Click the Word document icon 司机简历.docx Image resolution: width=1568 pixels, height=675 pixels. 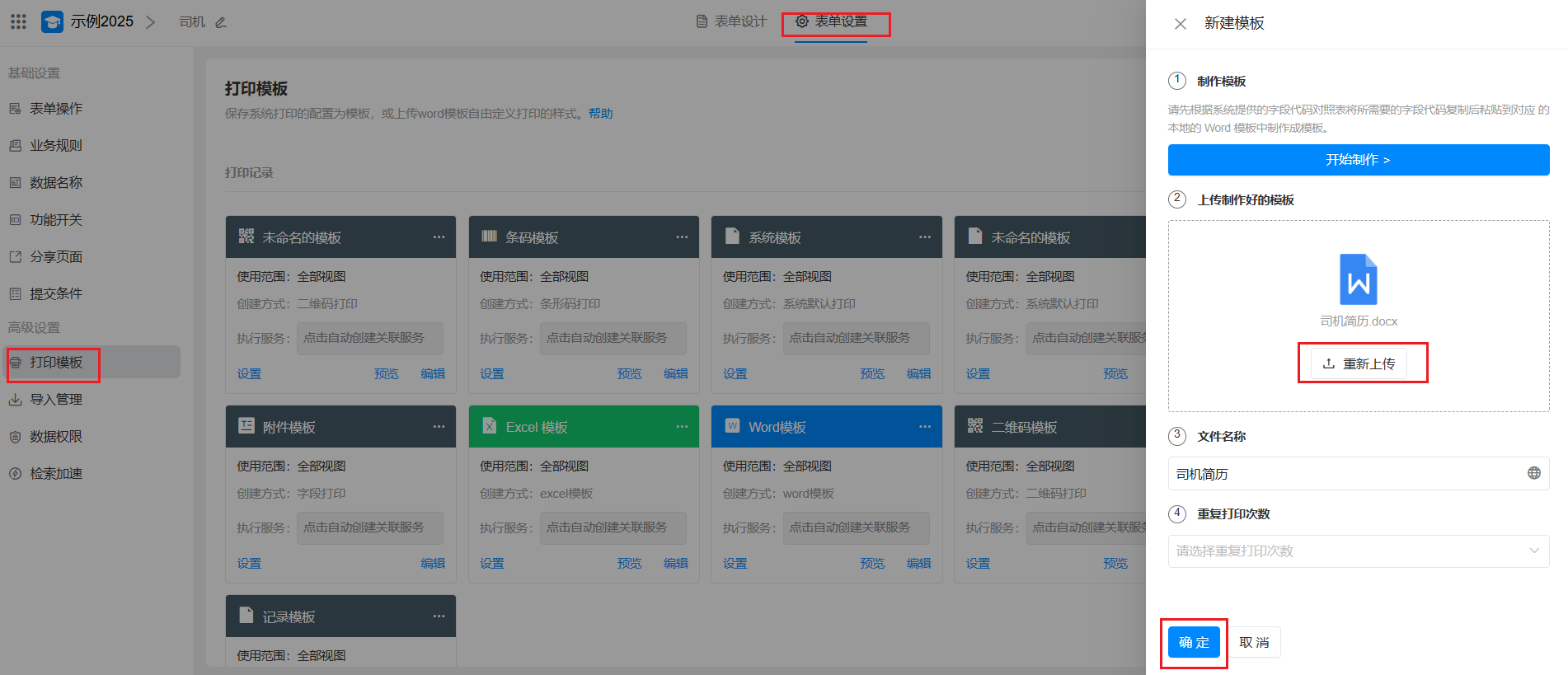pos(1358,279)
